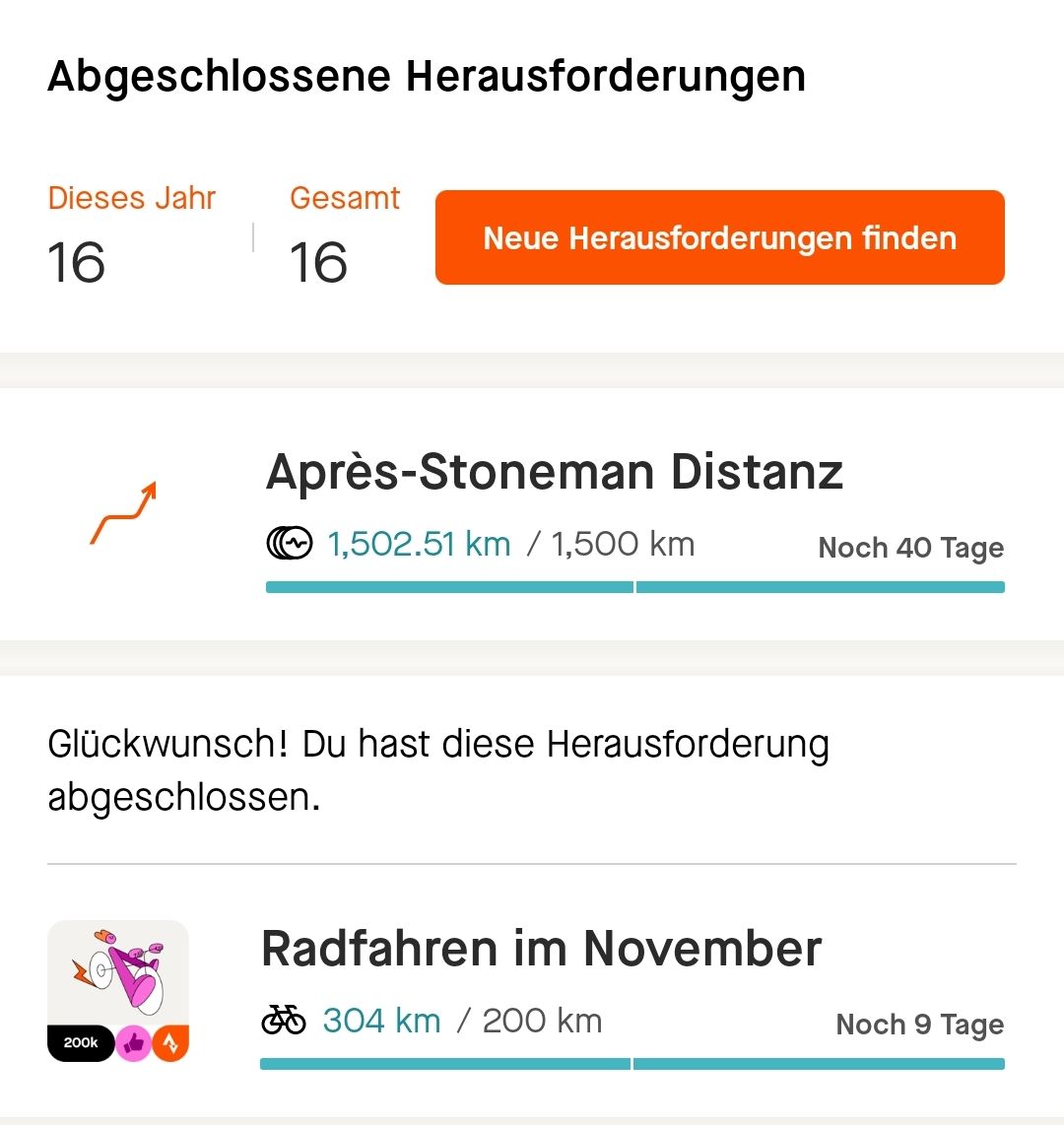Open the Radfahren im November challenge title
Screen dimensions: 1064x1125
click(x=542, y=949)
